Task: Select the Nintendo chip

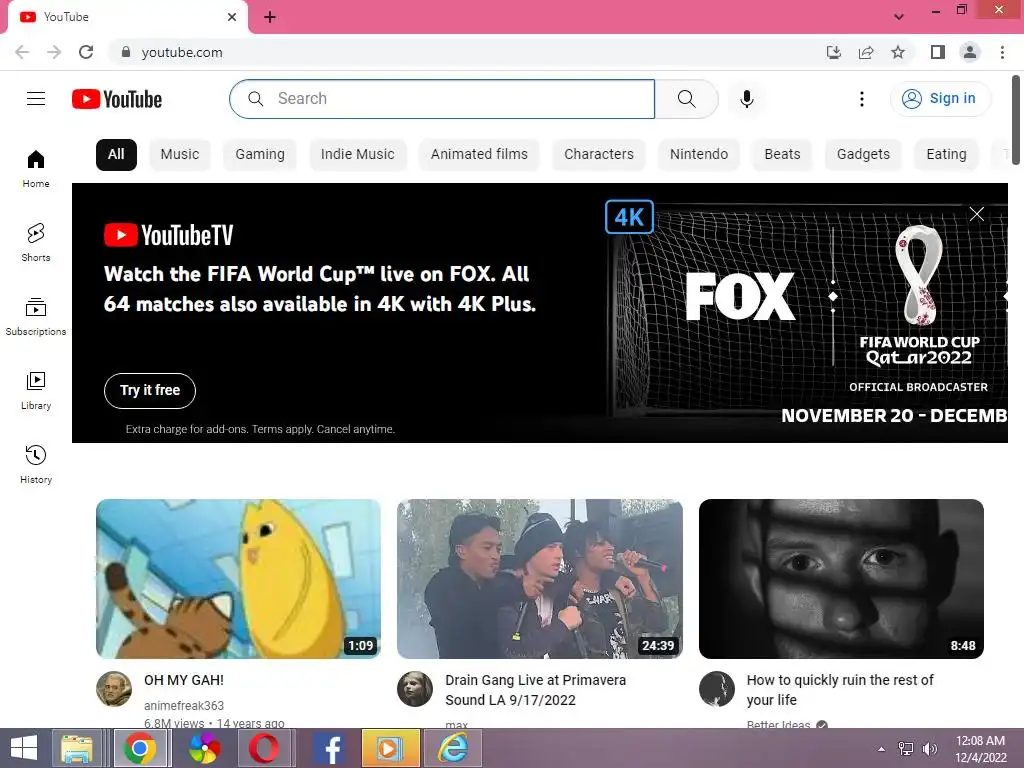Action: (x=699, y=155)
